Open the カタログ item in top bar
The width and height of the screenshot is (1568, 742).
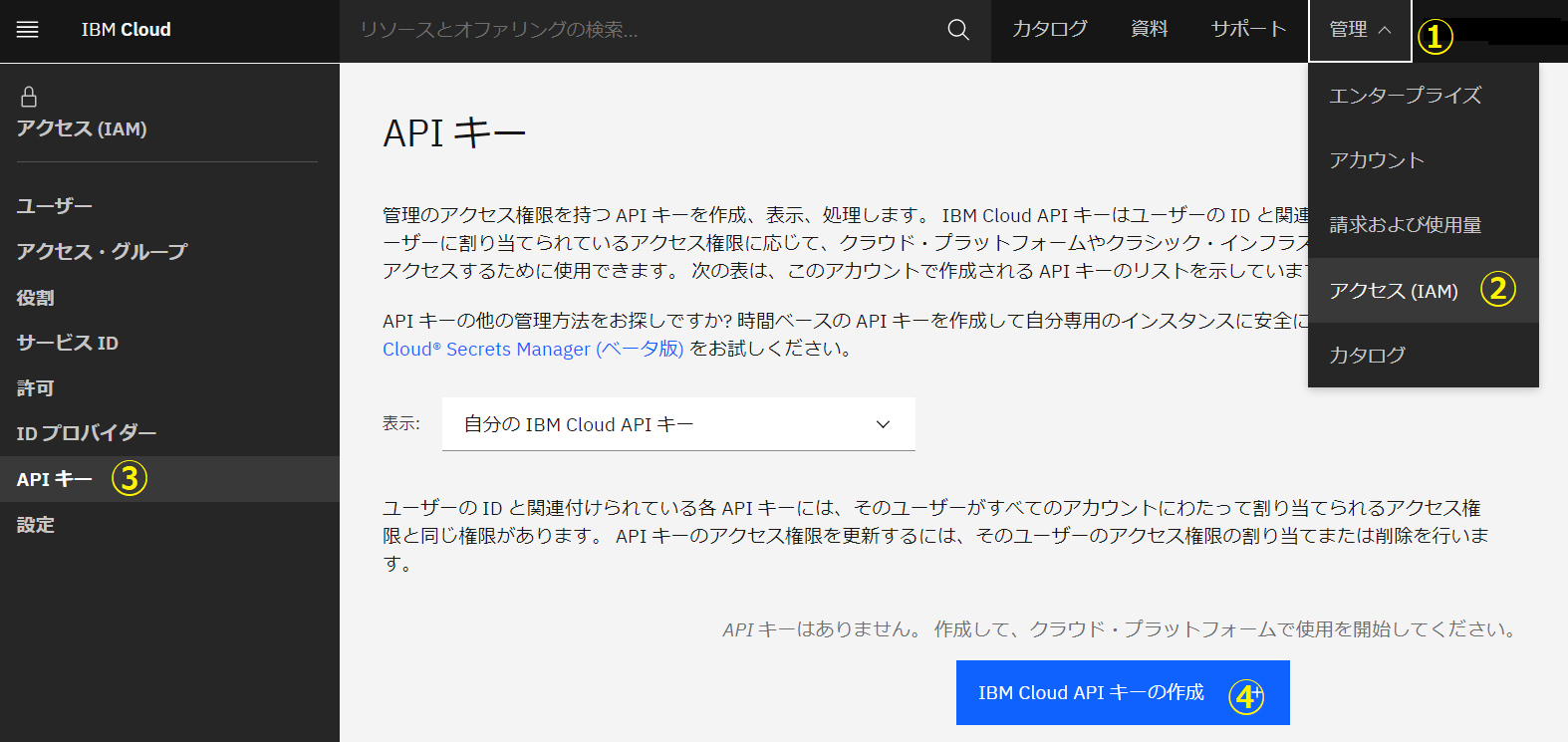tap(1050, 30)
